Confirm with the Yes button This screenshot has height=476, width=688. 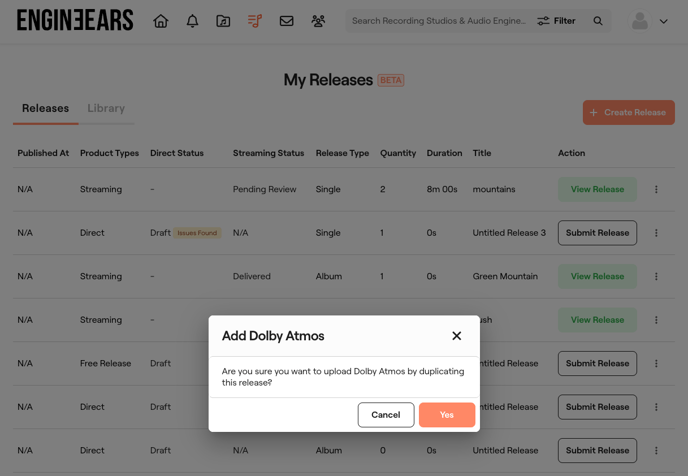446,415
